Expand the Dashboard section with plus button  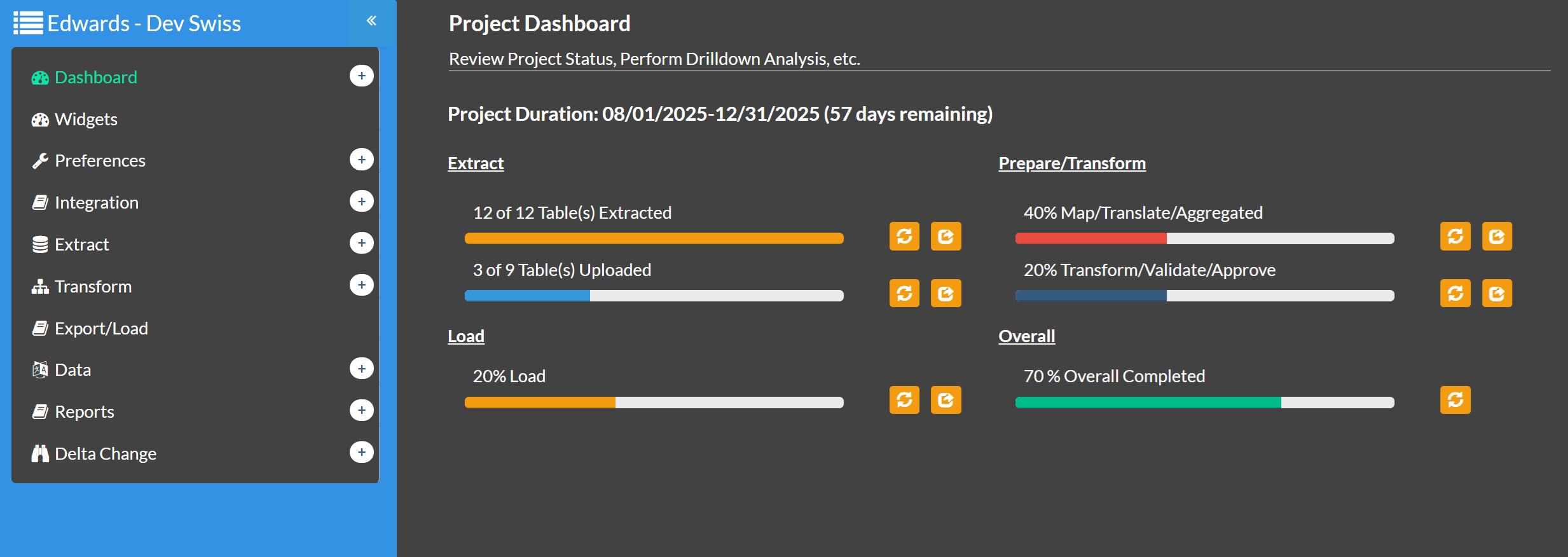(361, 76)
